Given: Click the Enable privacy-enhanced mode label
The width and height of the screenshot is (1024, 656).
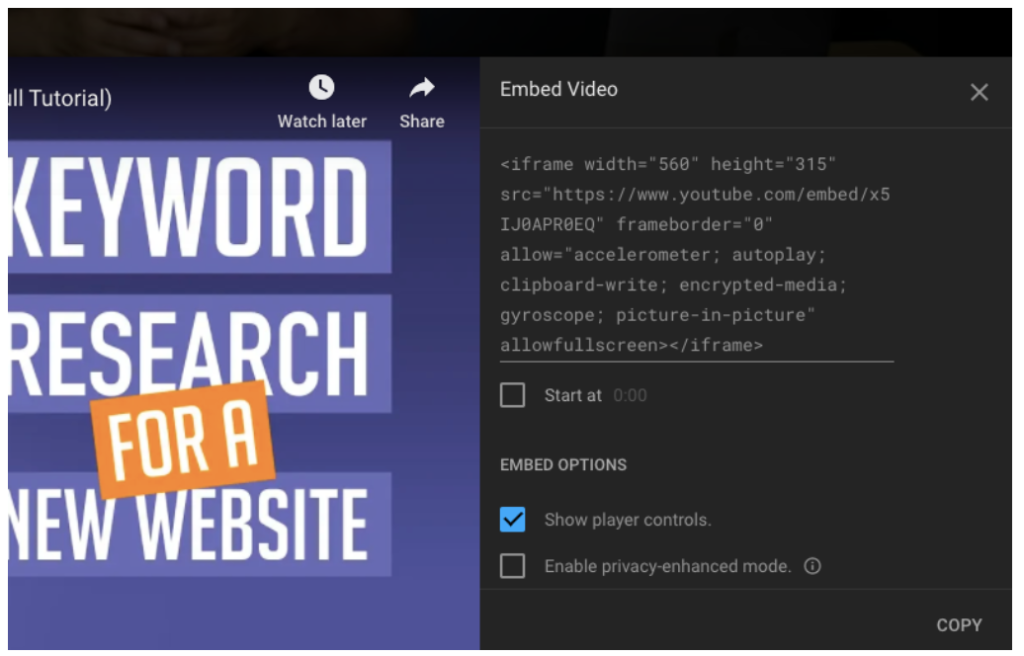Looking at the screenshot, I should [667, 566].
